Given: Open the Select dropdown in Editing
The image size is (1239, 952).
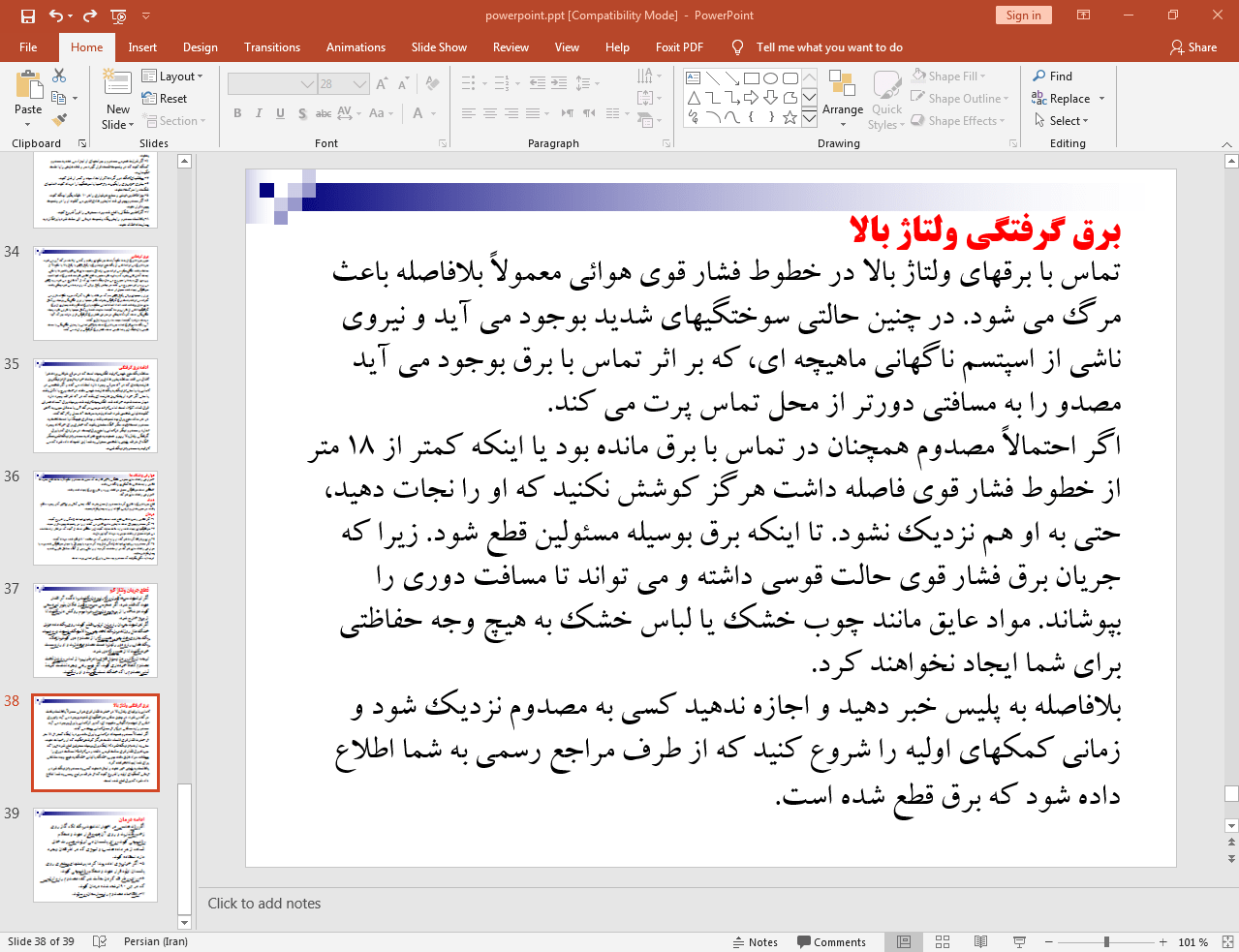Looking at the screenshot, I should click(1061, 120).
